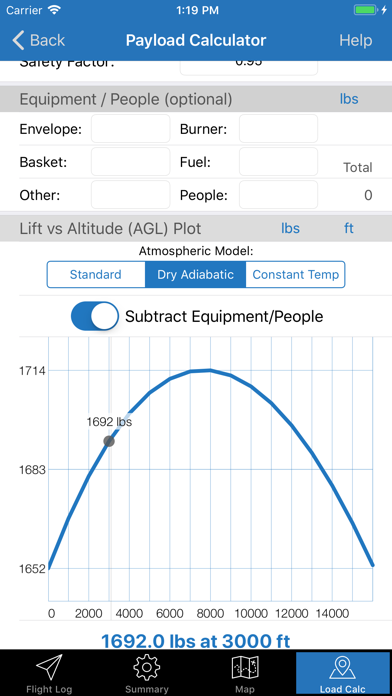Tap the Wi-Fi signal icon
Image resolution: width=392 pixels, height=696 pixels.
(x=55, y=10)
